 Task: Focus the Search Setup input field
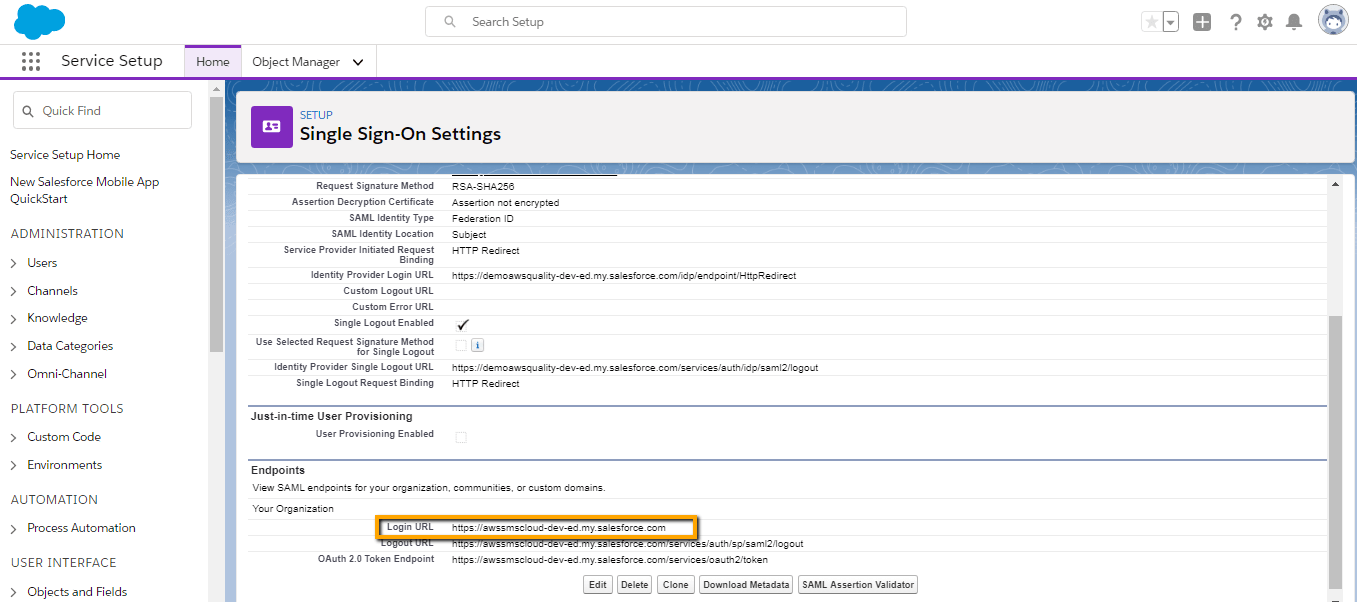[666, 21]
